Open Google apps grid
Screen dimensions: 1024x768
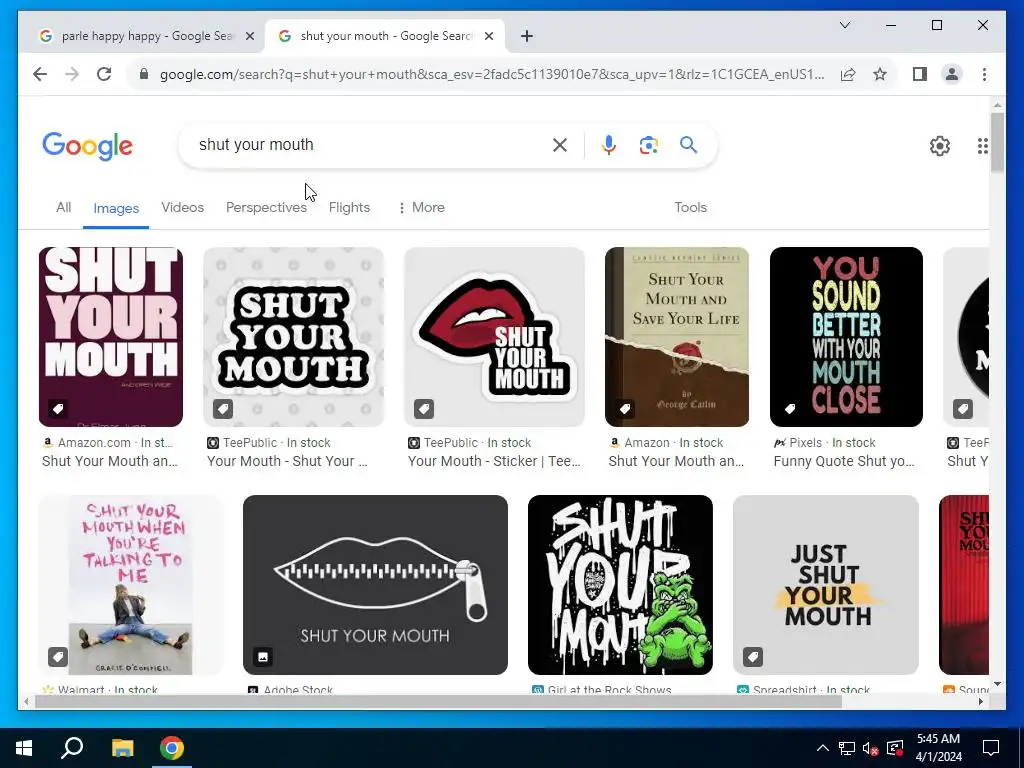tap(982, 146)
